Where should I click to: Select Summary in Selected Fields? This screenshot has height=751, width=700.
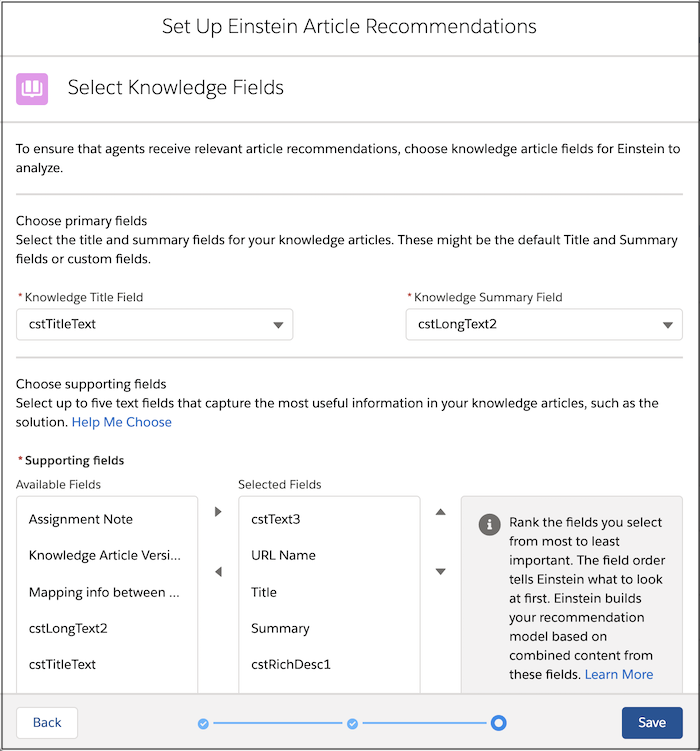coord(329,628)
